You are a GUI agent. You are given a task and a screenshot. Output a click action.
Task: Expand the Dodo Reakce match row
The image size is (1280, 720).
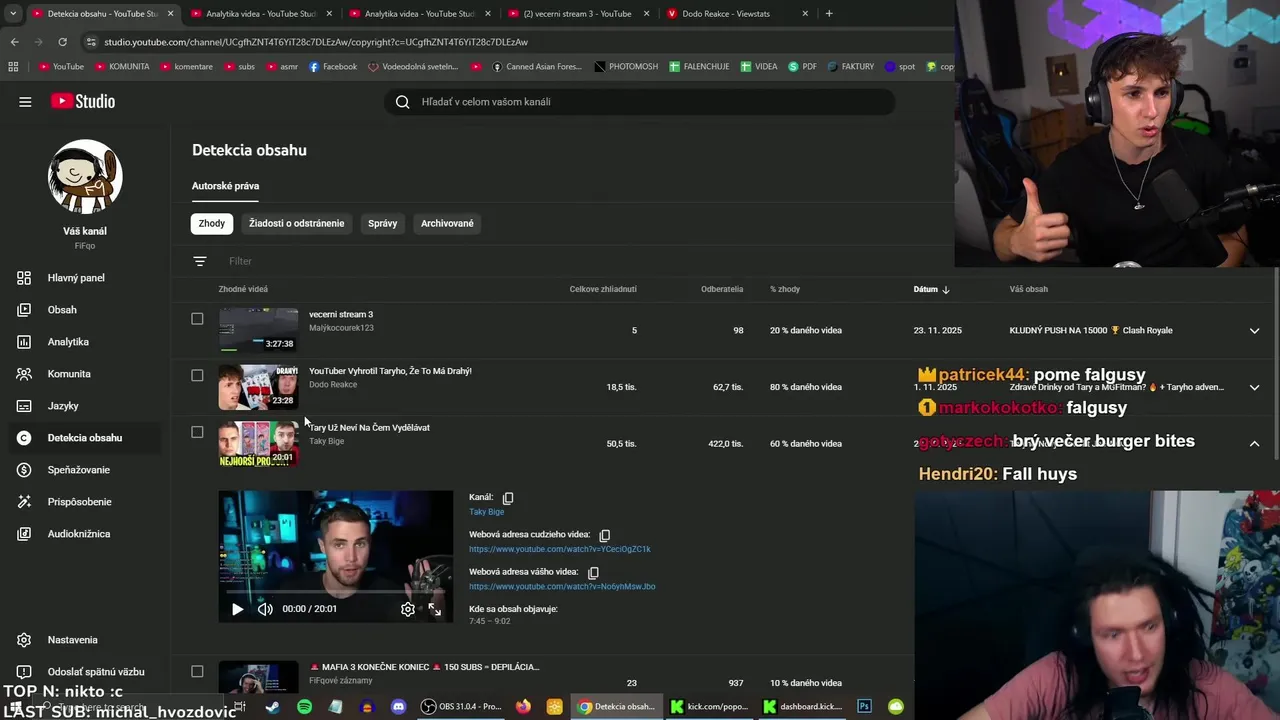(x=1254, y=388)
